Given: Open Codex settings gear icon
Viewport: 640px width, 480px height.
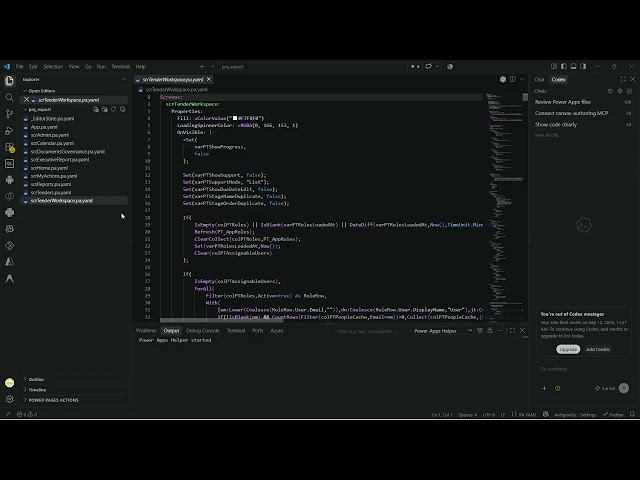Looking at the screenshot, I should pos(620,91).
